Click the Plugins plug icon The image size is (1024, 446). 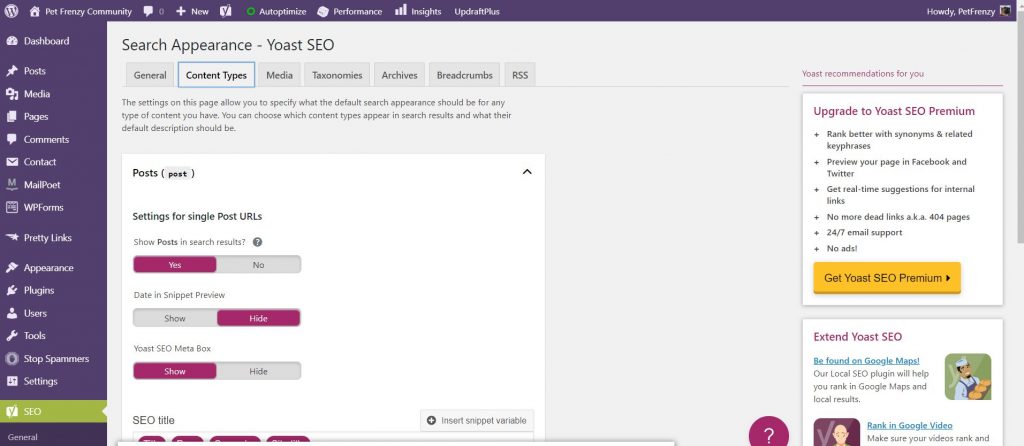coord(12,290)
